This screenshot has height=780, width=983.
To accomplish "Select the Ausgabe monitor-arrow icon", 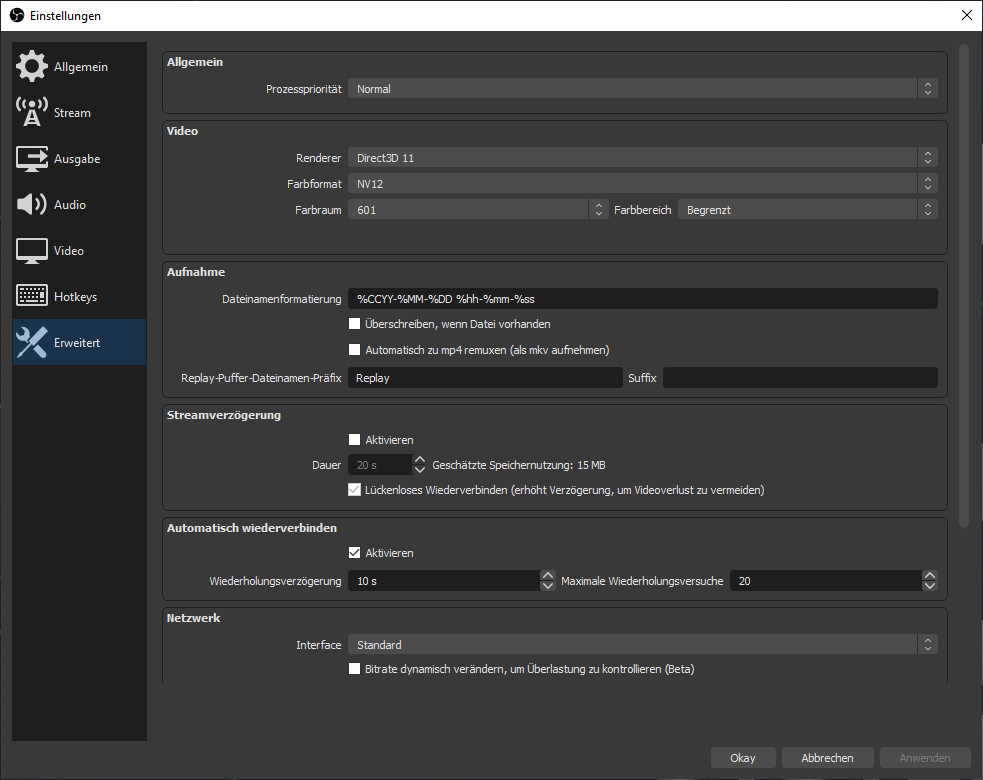I will click(32, 159).
